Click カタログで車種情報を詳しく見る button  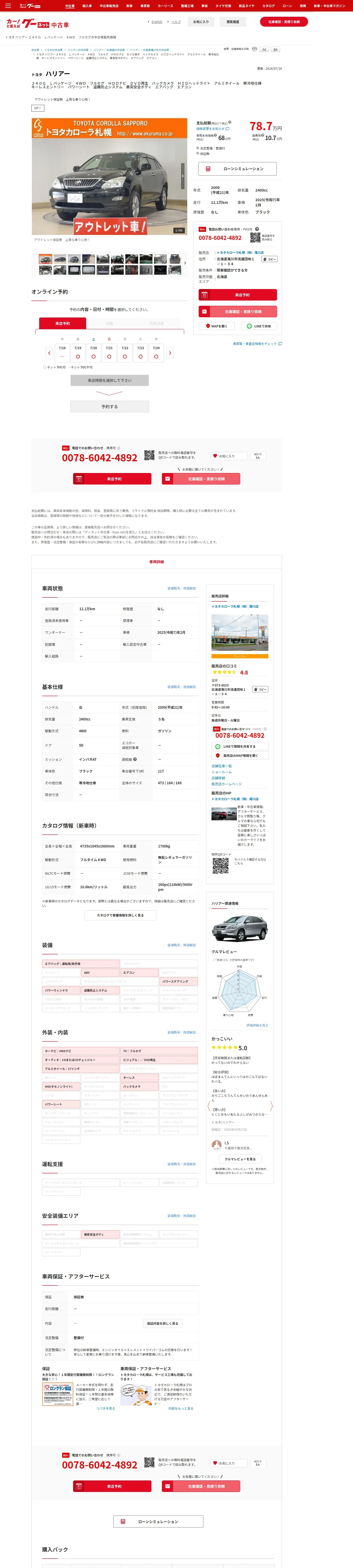121,915
